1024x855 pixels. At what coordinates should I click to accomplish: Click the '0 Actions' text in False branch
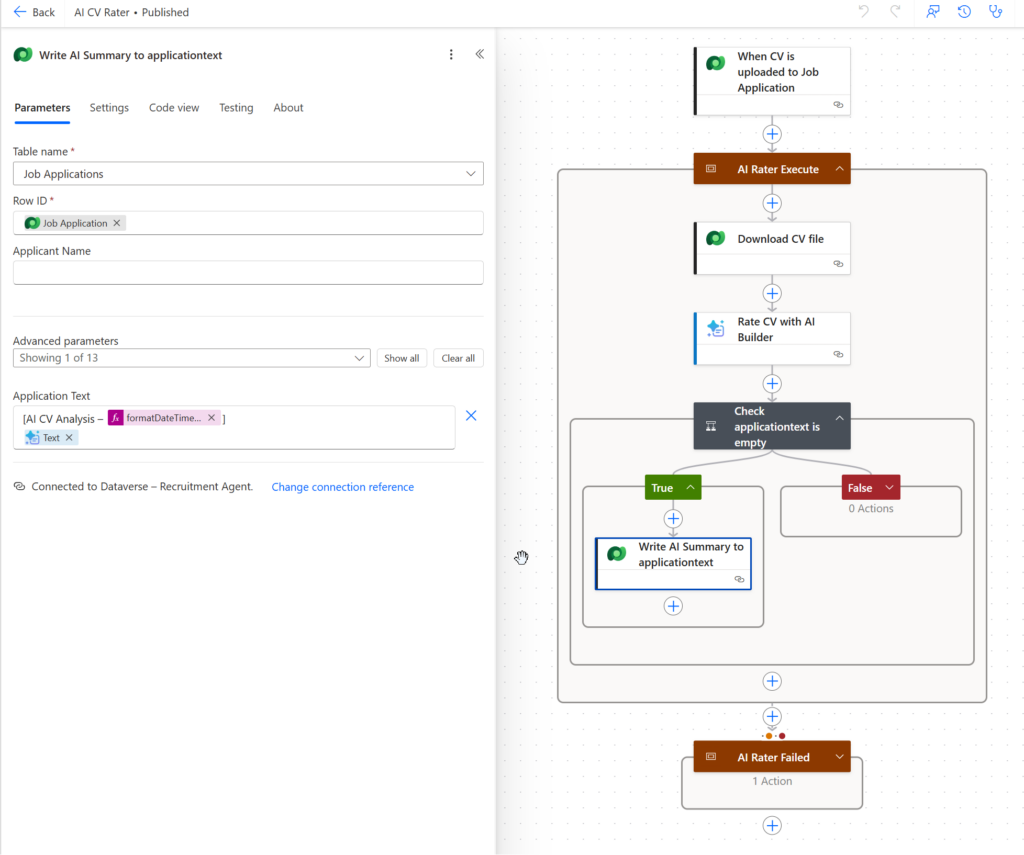871,508
